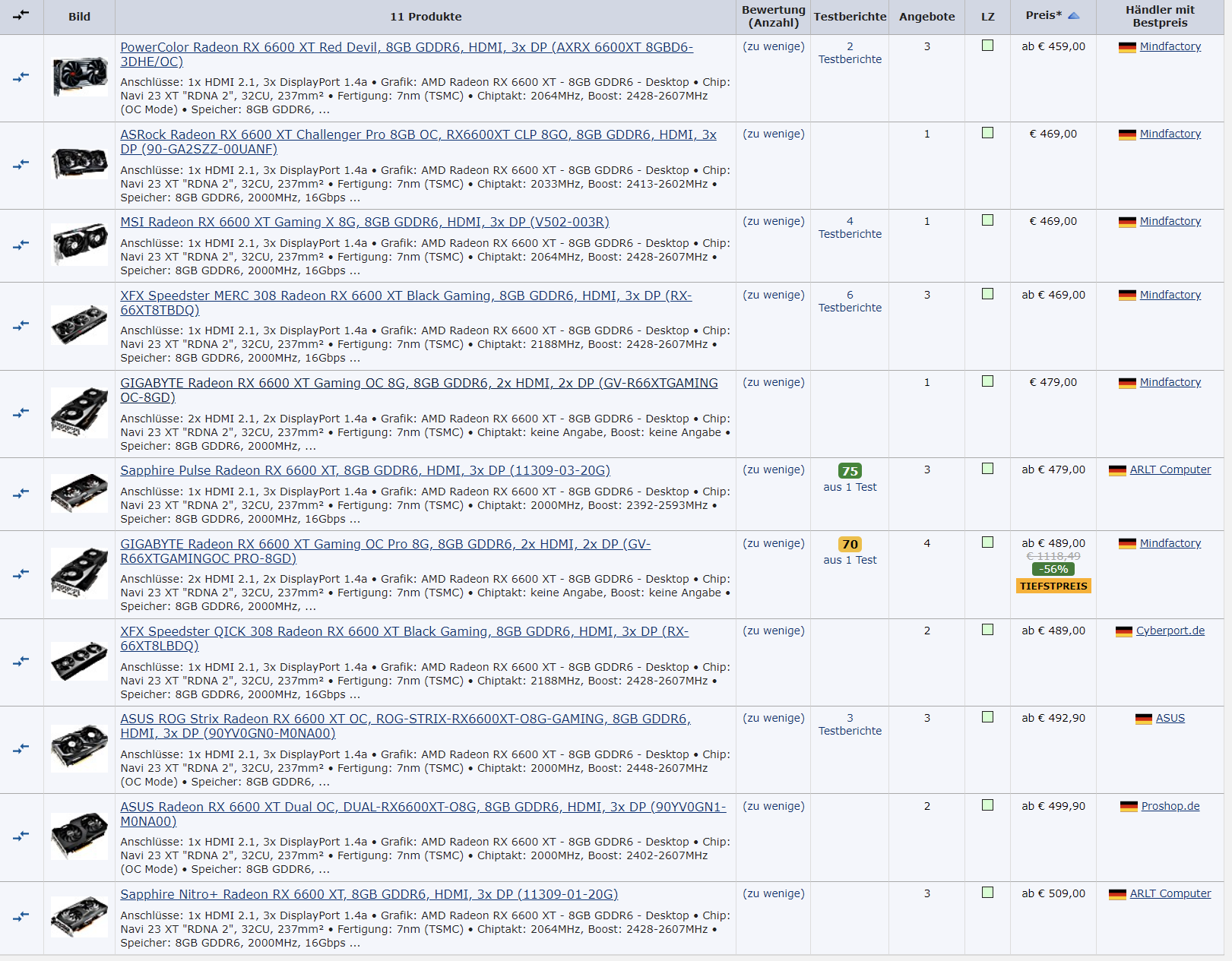Open MSI Radeon RX 6600 XT Gaming X link

point(365,222)
